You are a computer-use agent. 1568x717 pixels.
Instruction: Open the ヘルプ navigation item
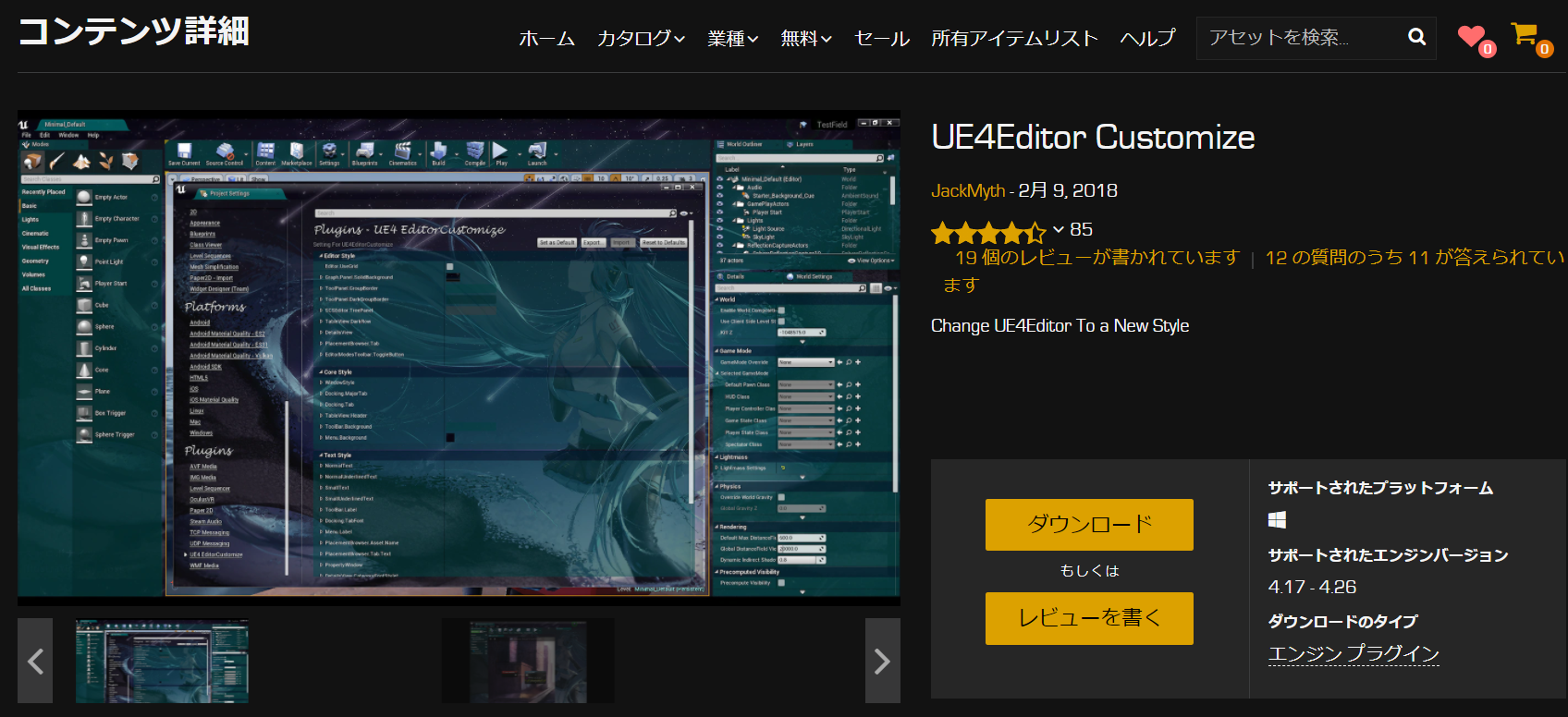1147,38
